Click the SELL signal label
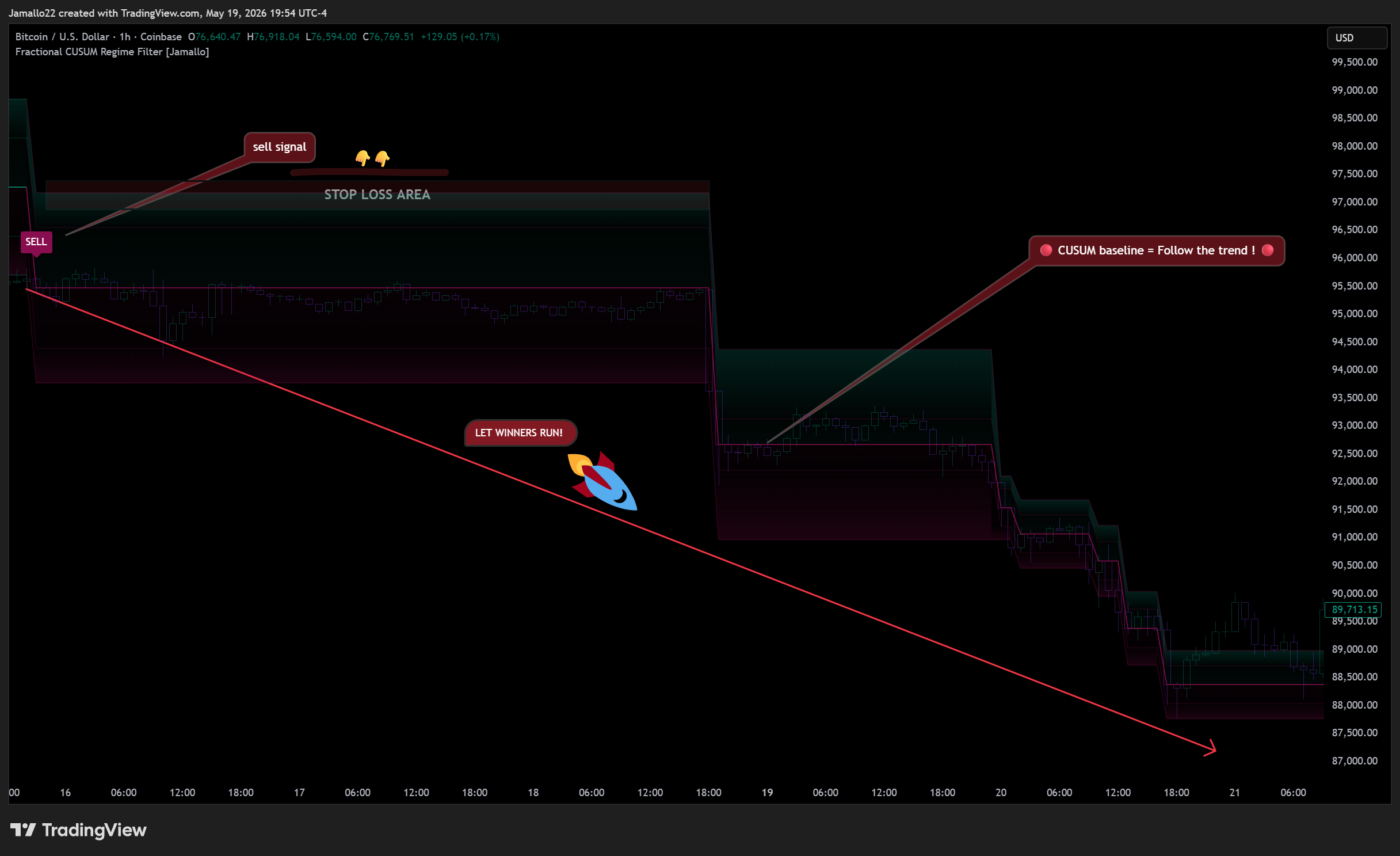 tap(36, 242)
